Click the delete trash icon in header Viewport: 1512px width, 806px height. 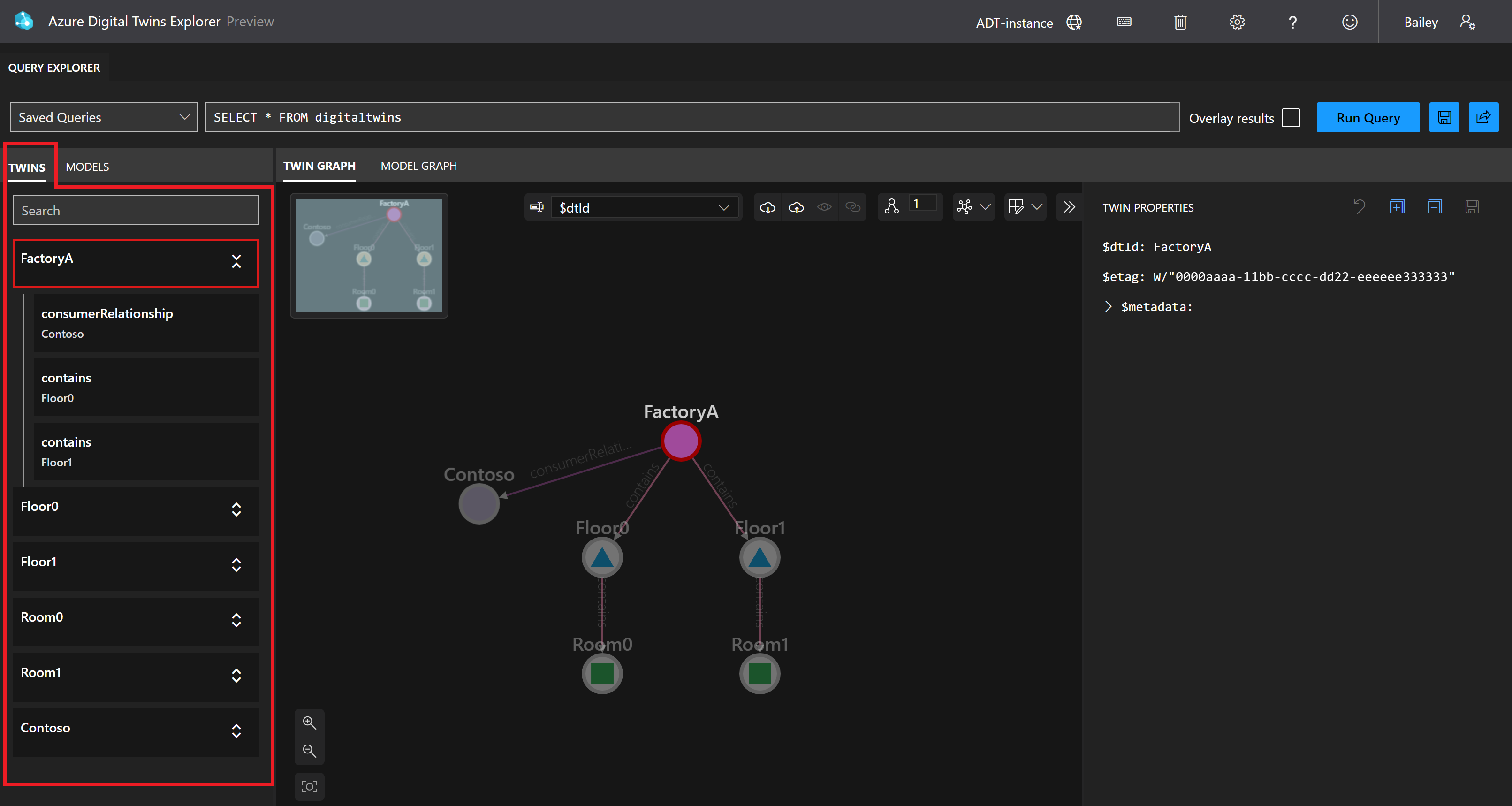(1180, 22)
